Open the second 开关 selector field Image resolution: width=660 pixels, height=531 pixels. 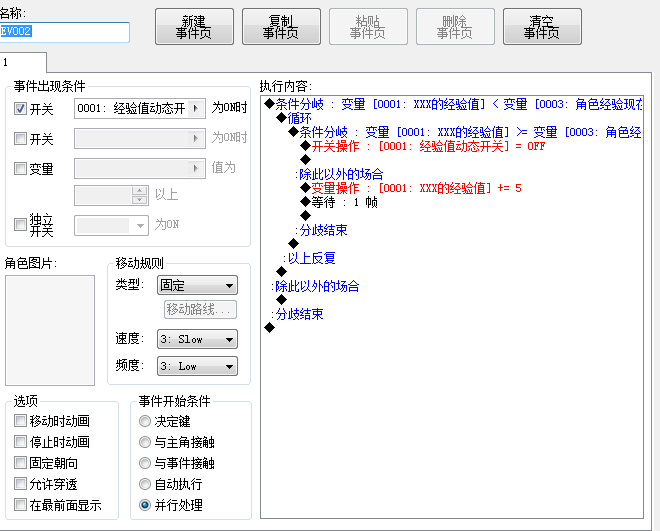tap(140, 138)
